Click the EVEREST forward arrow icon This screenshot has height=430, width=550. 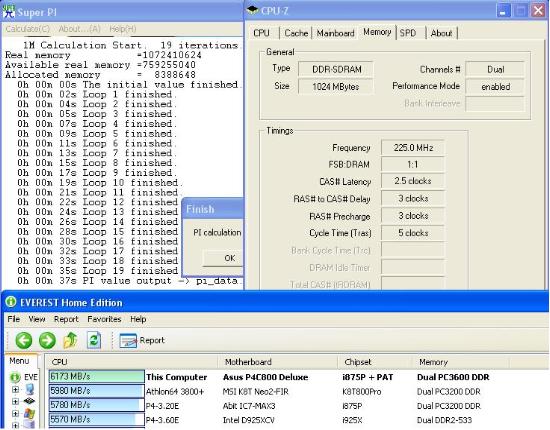(x=47, y=340)
